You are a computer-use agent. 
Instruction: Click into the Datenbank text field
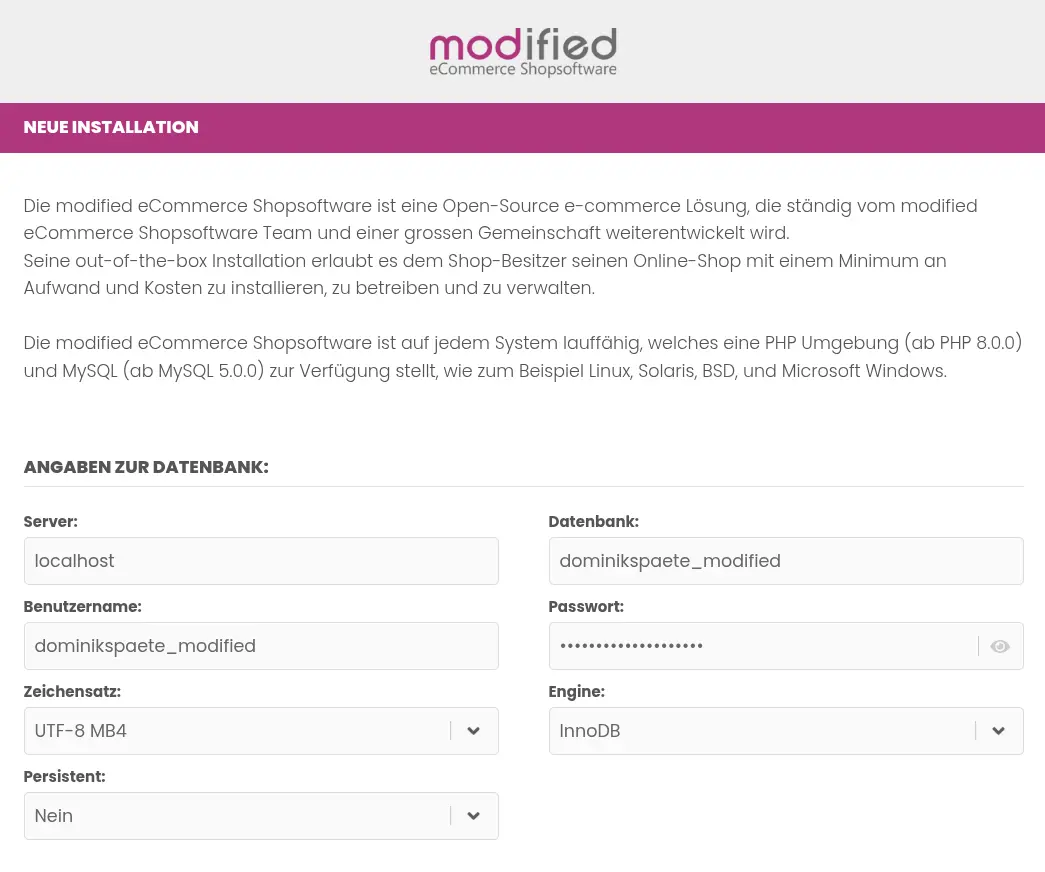[x=785, y=561]
